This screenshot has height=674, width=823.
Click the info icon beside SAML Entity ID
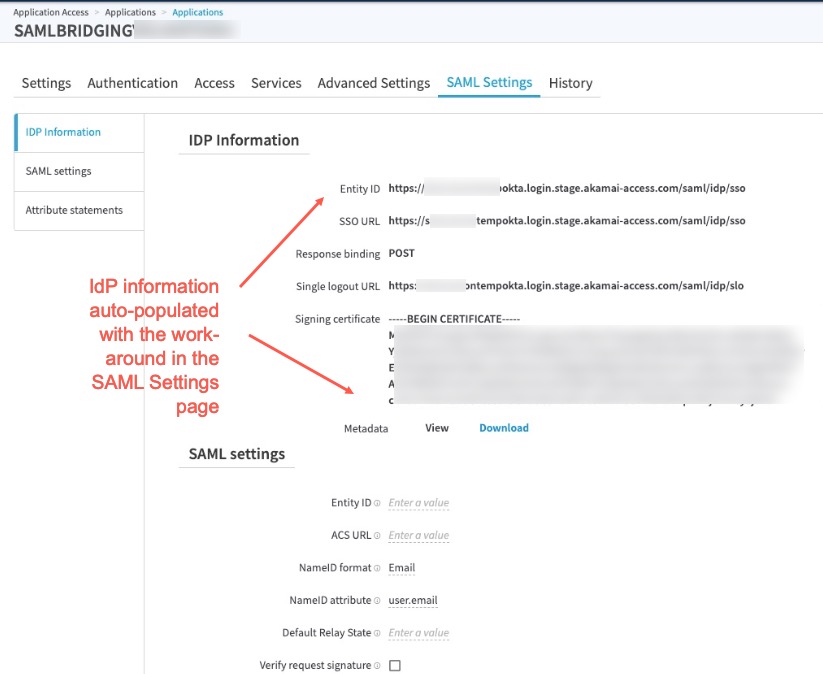pyautogui.click(x=377, y=503)
